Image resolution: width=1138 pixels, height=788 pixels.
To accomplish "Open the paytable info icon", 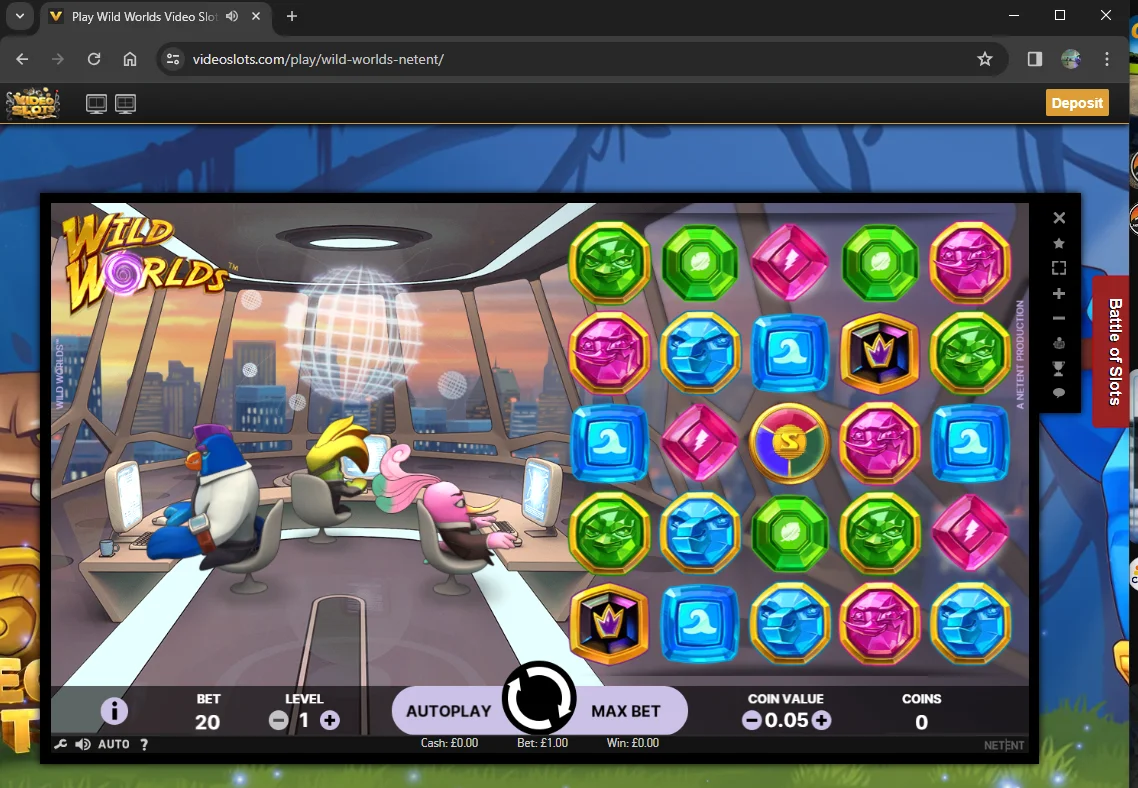I will point(114,711).
